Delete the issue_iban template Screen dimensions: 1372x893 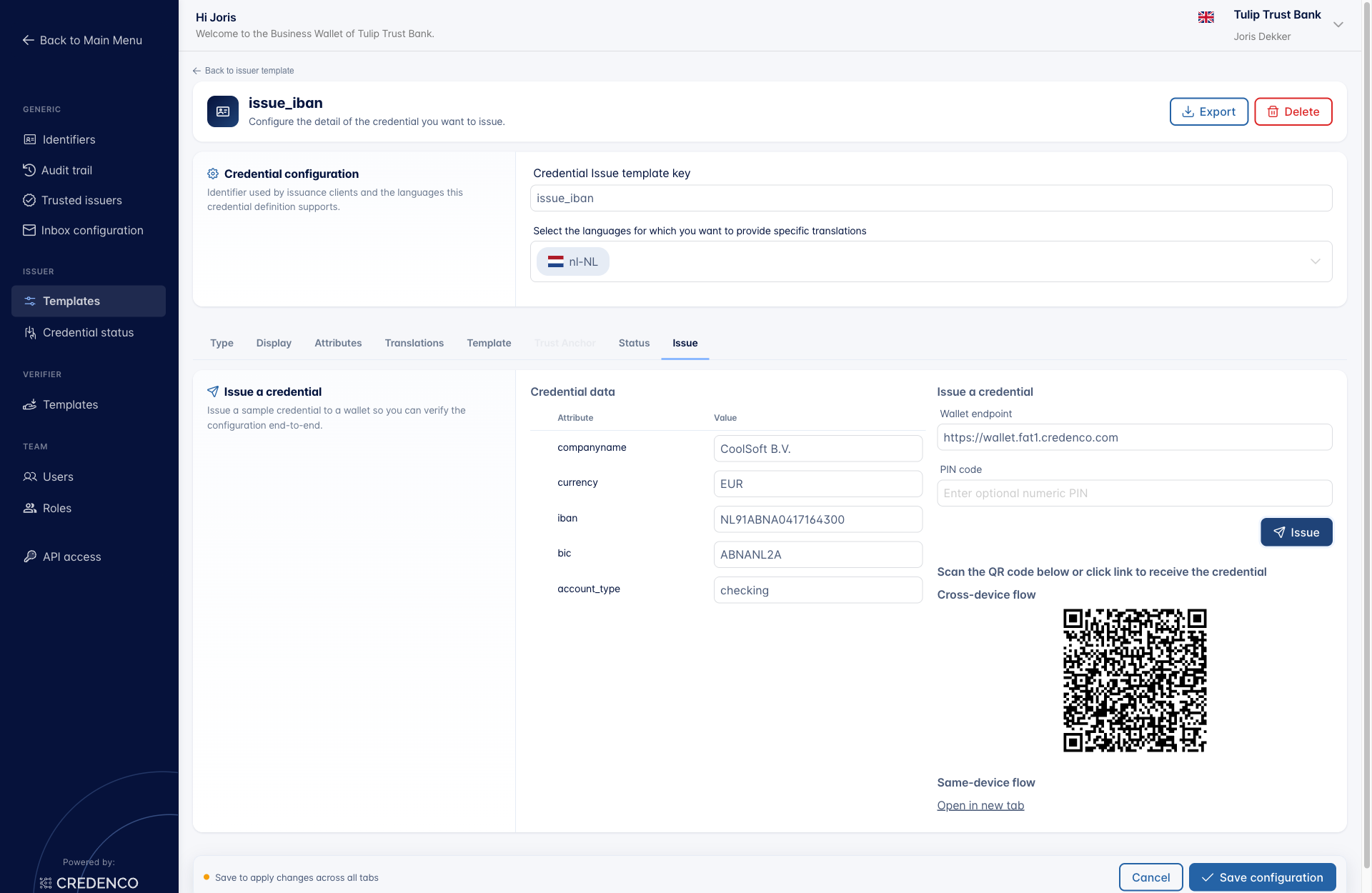[1293, 111]
